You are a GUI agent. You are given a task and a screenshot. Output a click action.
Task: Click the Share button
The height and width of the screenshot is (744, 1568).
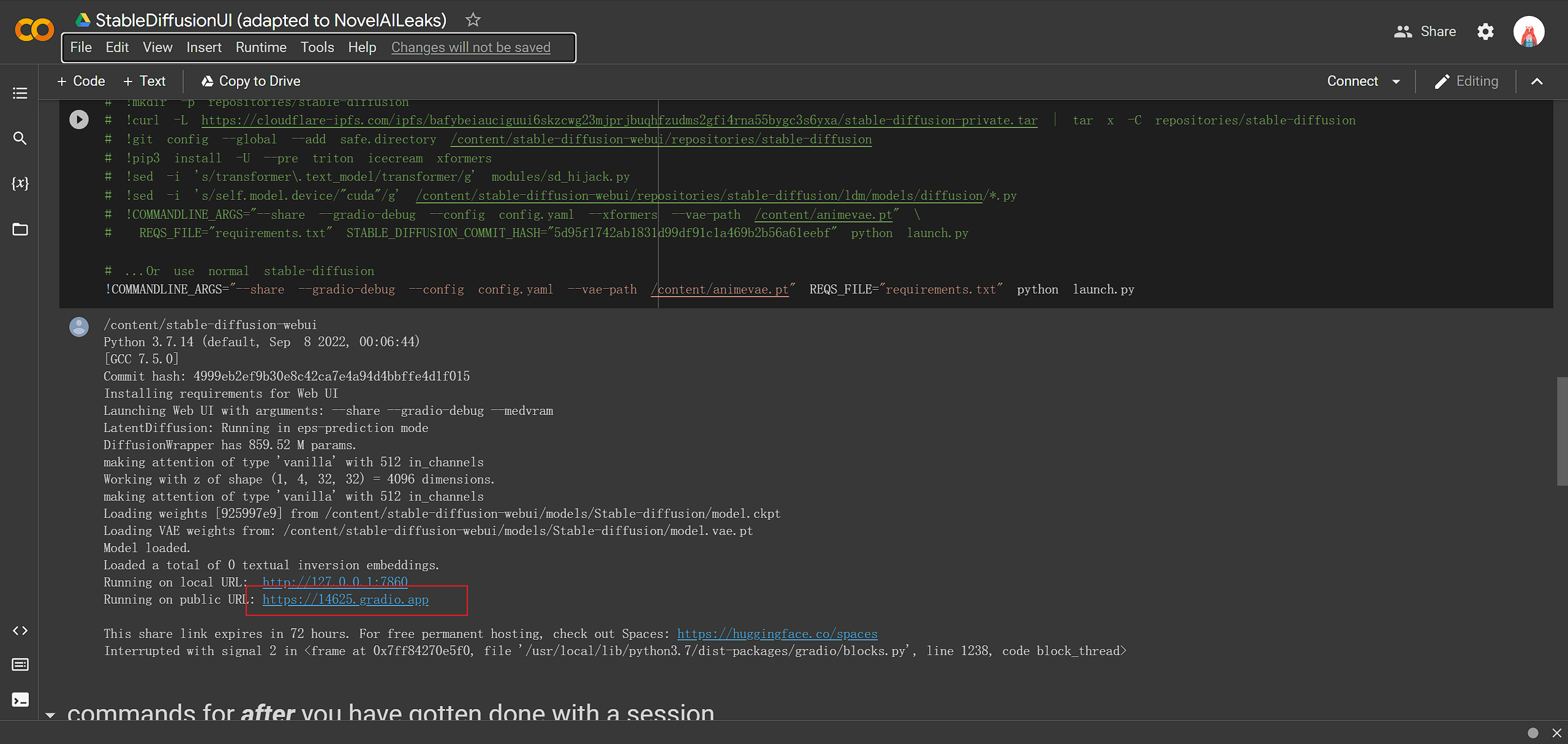coord(1425,31)
